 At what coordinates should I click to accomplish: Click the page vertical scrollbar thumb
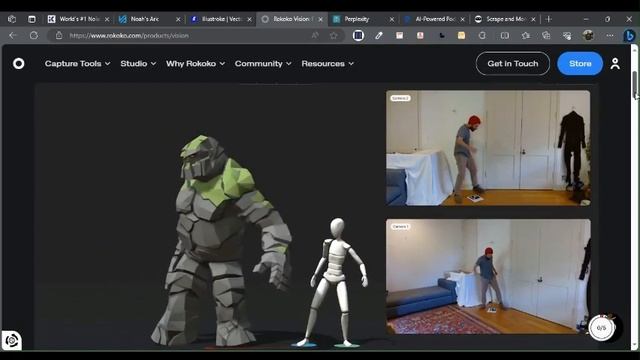coord(635,84)
